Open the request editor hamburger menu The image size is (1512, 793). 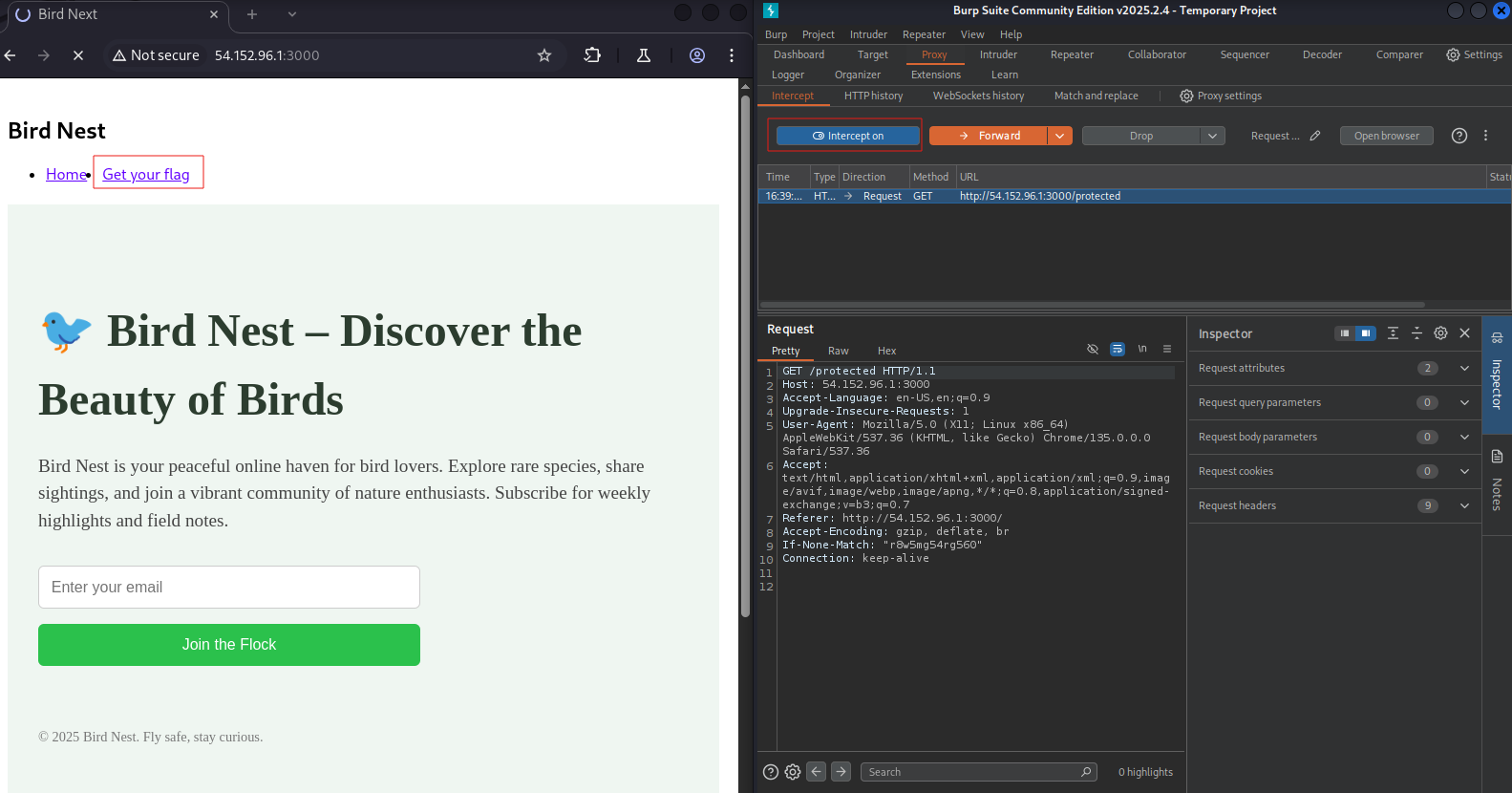pyautogui.click(x=1167, y=349)
